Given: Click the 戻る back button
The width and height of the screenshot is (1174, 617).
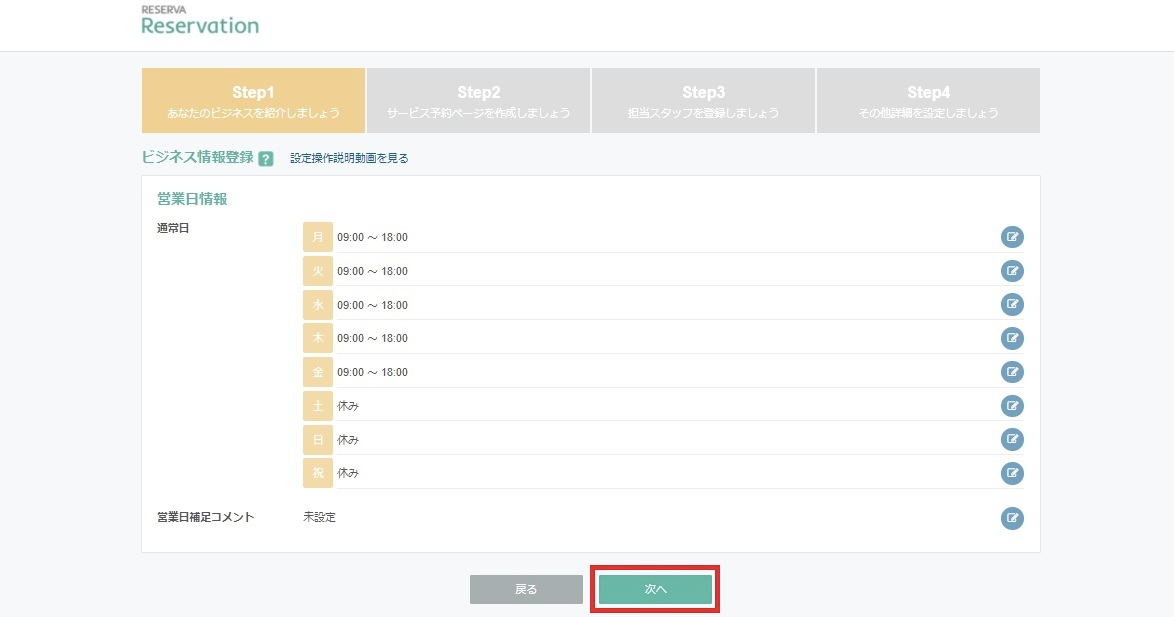Looking at the screenshot, I should pos(526,590).
